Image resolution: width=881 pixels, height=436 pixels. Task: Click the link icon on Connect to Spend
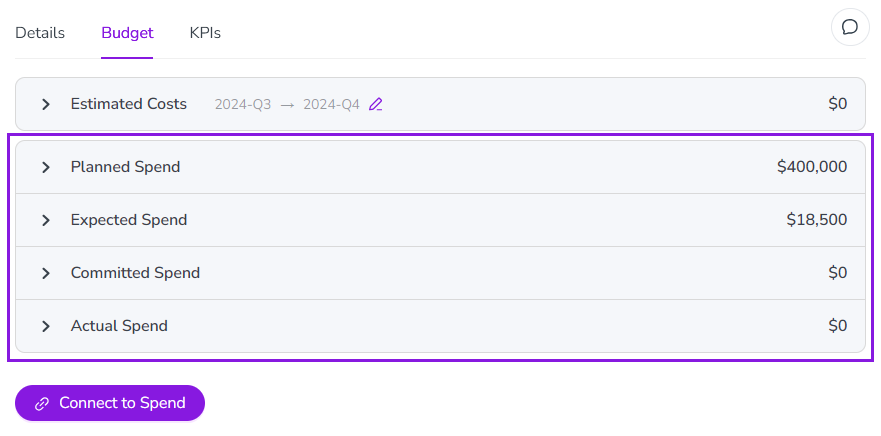tap(42, 403)
